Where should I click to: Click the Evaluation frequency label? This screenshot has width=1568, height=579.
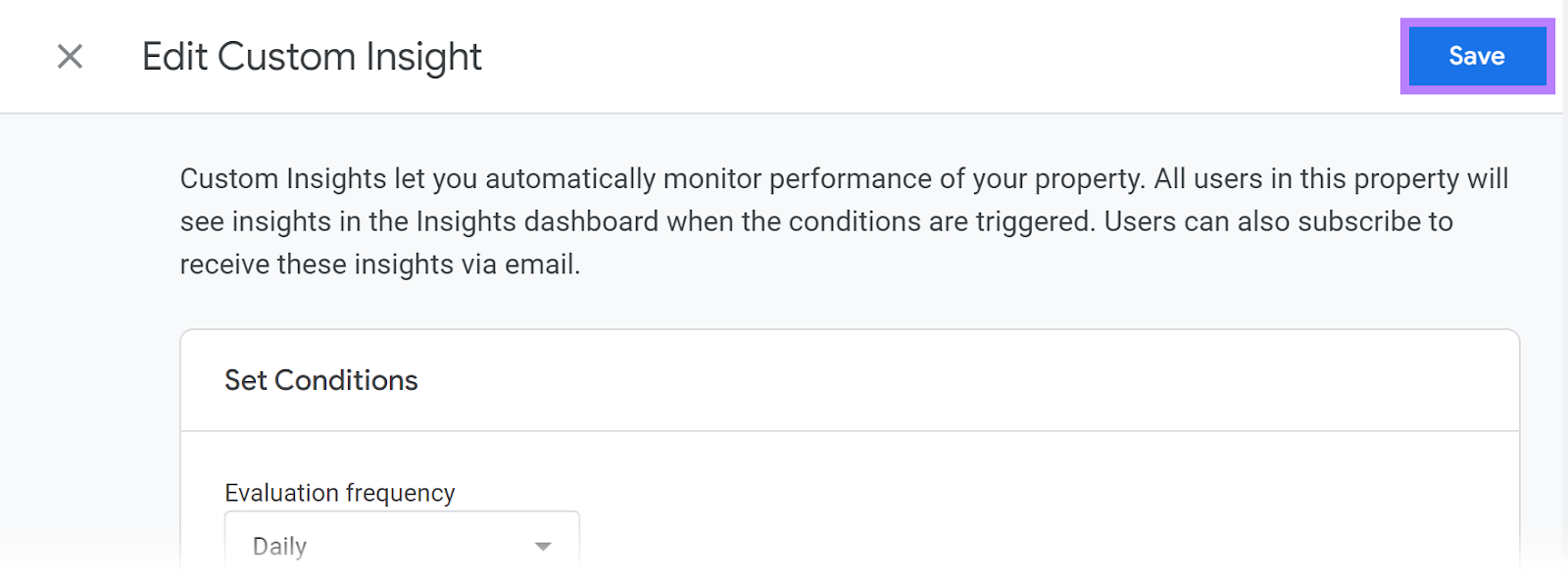pyautogui.click(x=339, y=493)
